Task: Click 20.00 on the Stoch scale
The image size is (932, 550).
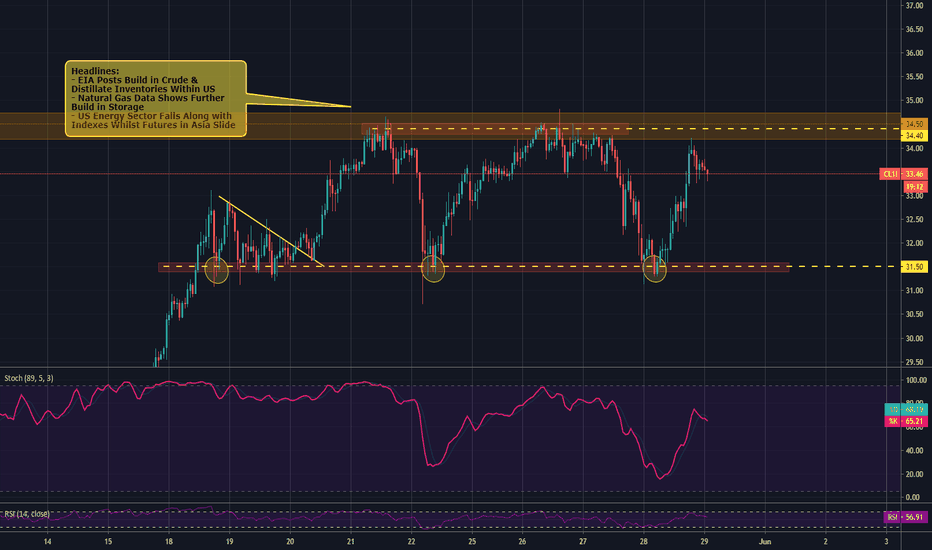Action: [914, 474]
